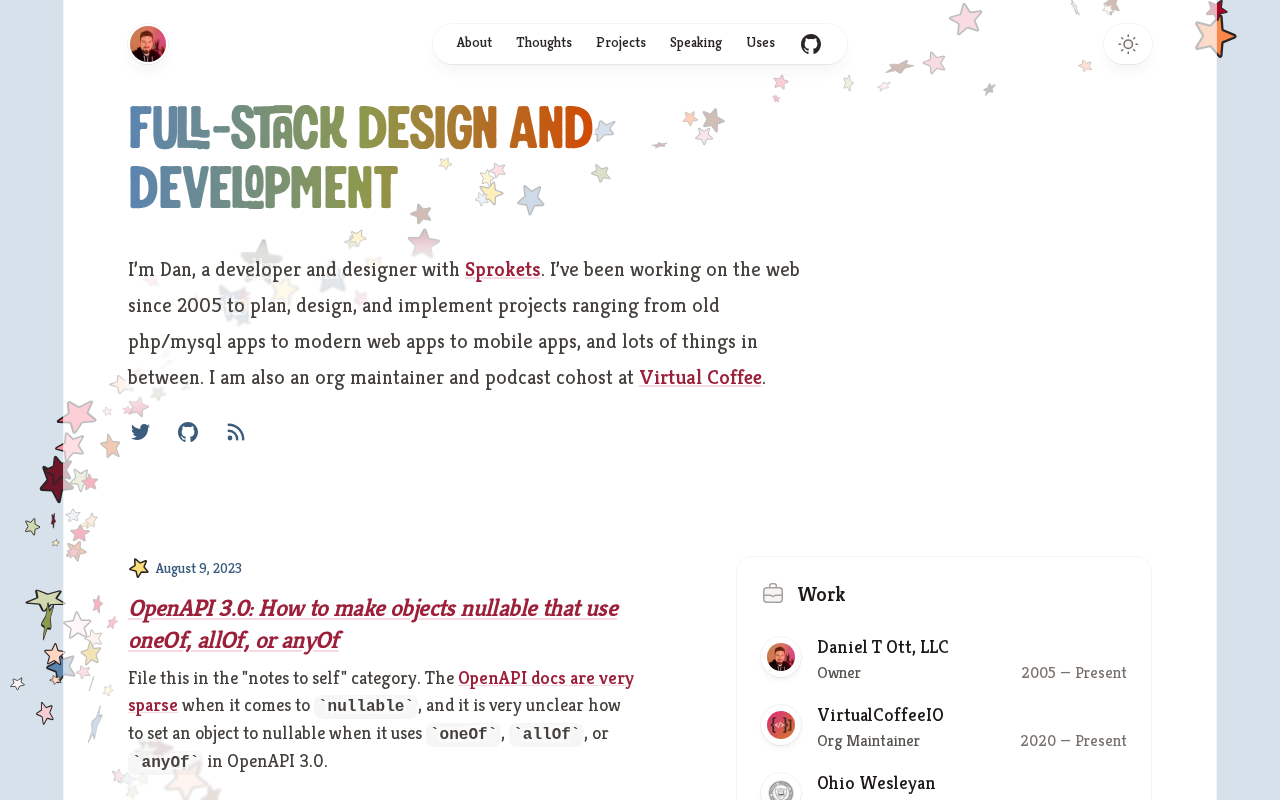1280x800 pixels.
Task: Toggle the light/dark theme sun button
Action: (x=1128, y=44)
